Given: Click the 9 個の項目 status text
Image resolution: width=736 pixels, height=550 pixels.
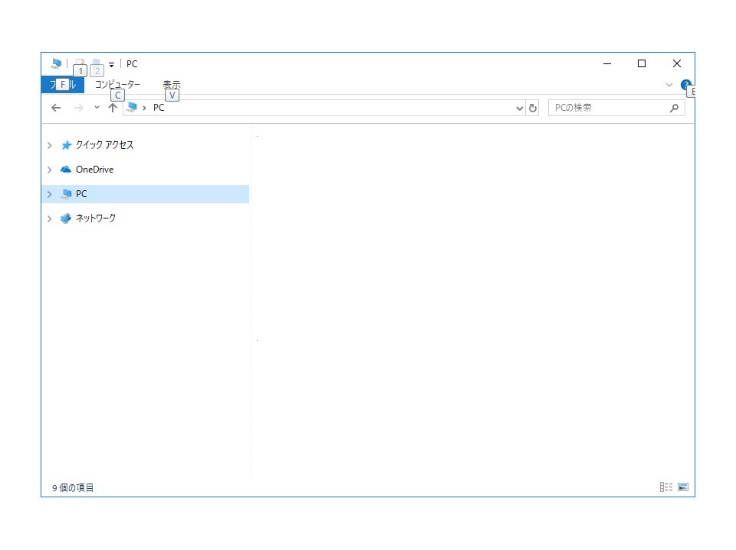Looking at the screenshot, I should (x=73, y=488).
